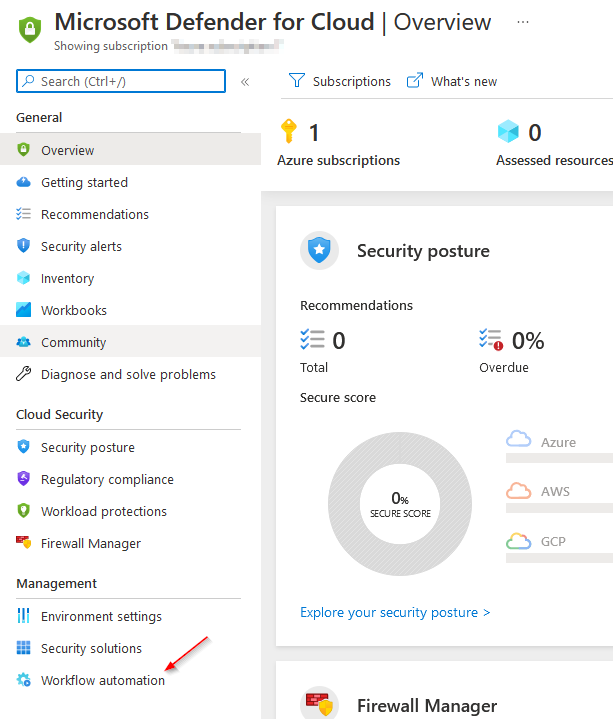Click the Overdue recommendations alert icon
The image size is (613, 719).
[x=491, y=340]
